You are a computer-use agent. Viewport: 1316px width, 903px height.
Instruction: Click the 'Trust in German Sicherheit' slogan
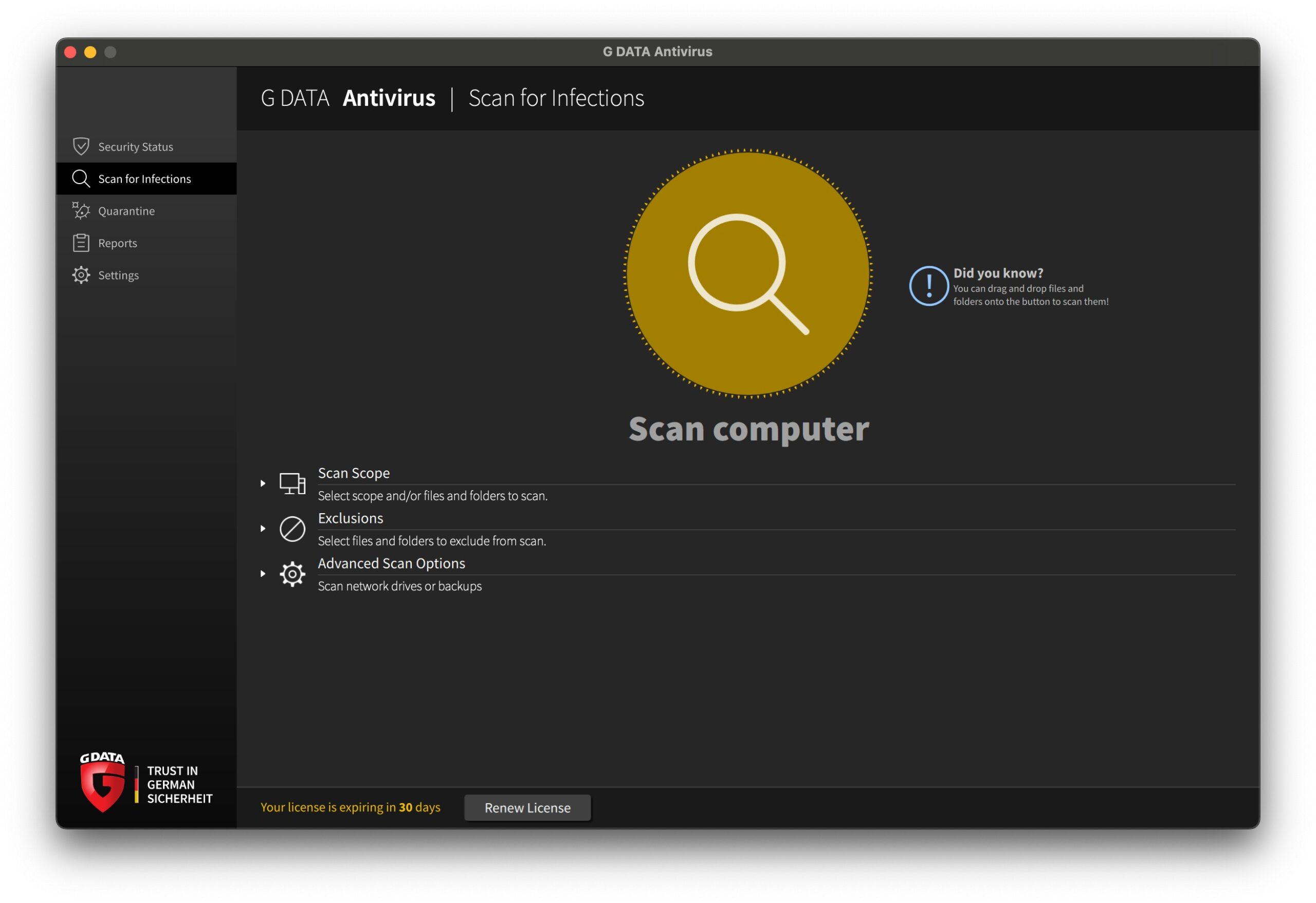[179, 785]
